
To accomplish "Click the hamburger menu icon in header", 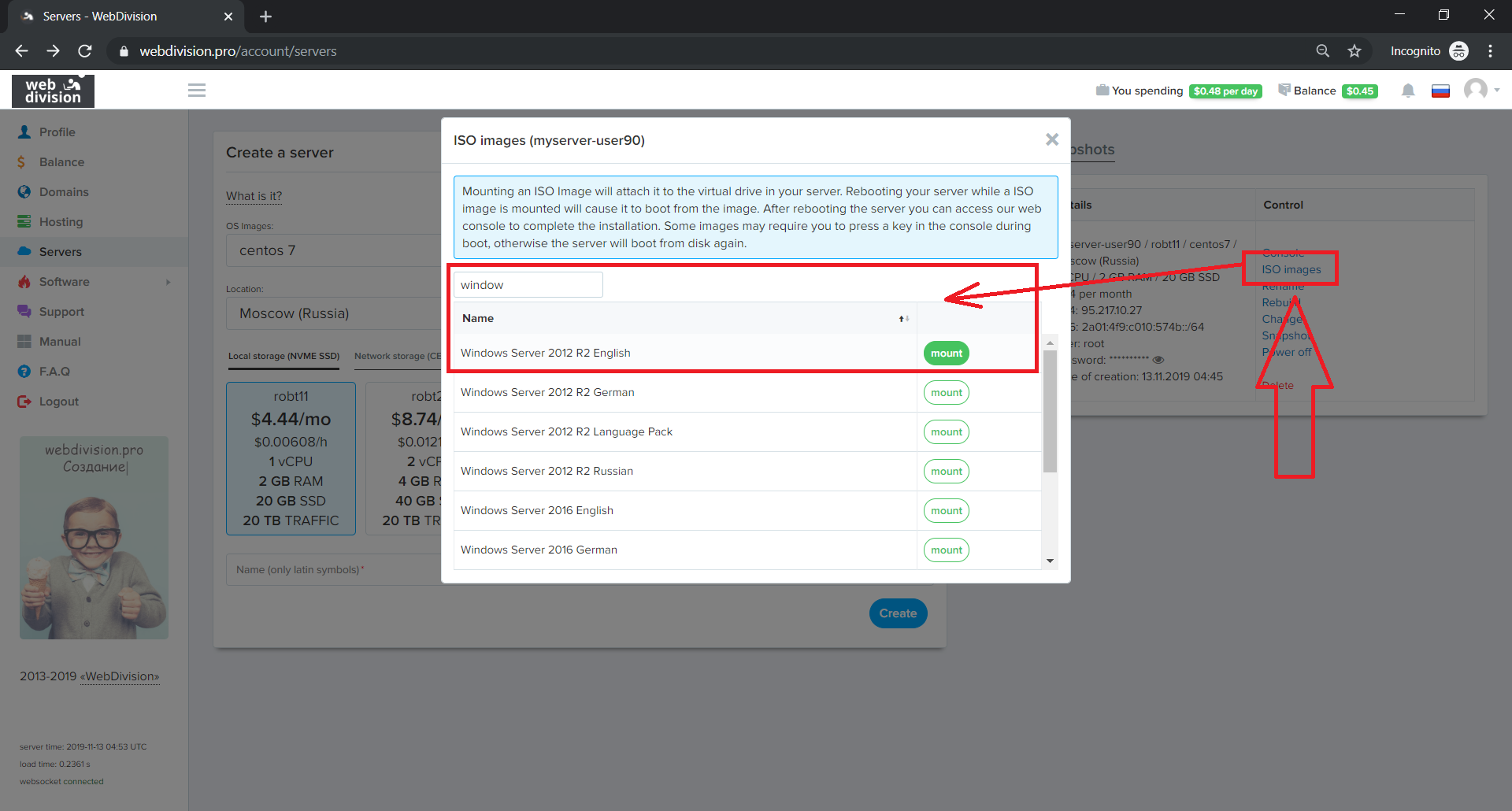I will click(197, 91).
